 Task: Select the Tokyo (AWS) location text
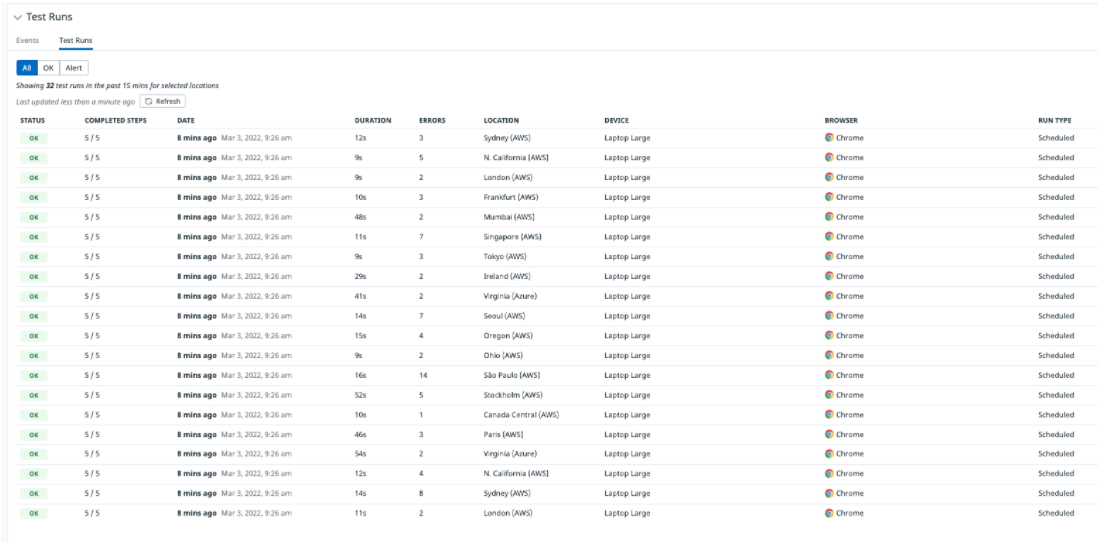[504, 256]
